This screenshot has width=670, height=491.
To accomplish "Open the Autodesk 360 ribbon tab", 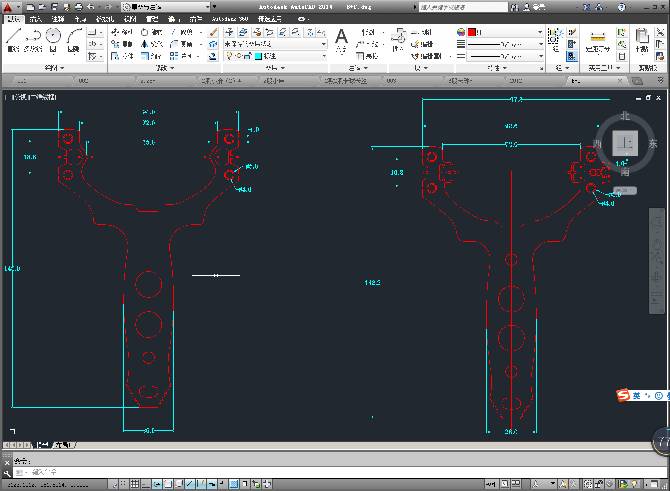I will (x=230, y=19).
